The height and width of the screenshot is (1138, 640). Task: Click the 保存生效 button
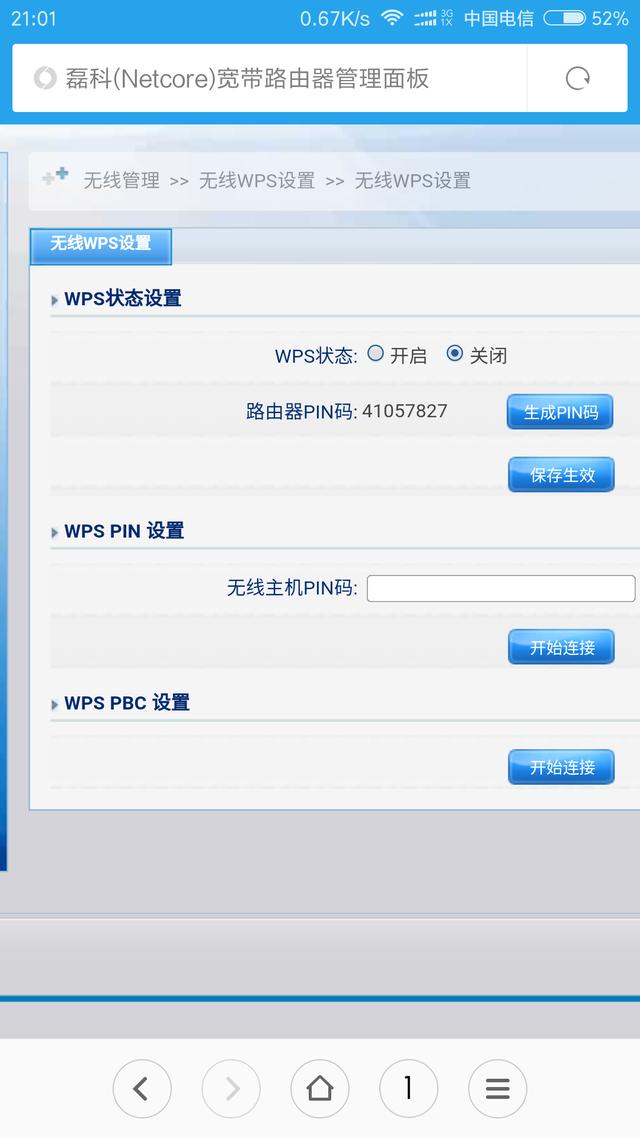click(x=562, y=475)
